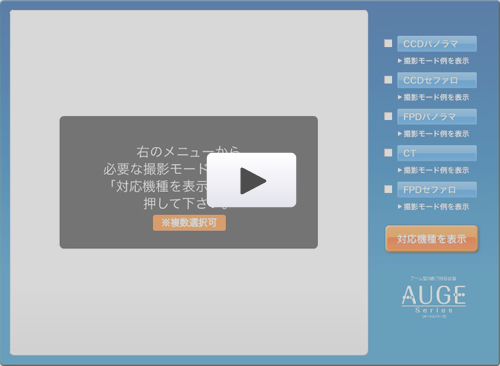Image resolution: width=500 pixels, height=366 pixels.
Task: Expand 撮影モード例を表示 under CCDセファロ
Action: point(433,97)
